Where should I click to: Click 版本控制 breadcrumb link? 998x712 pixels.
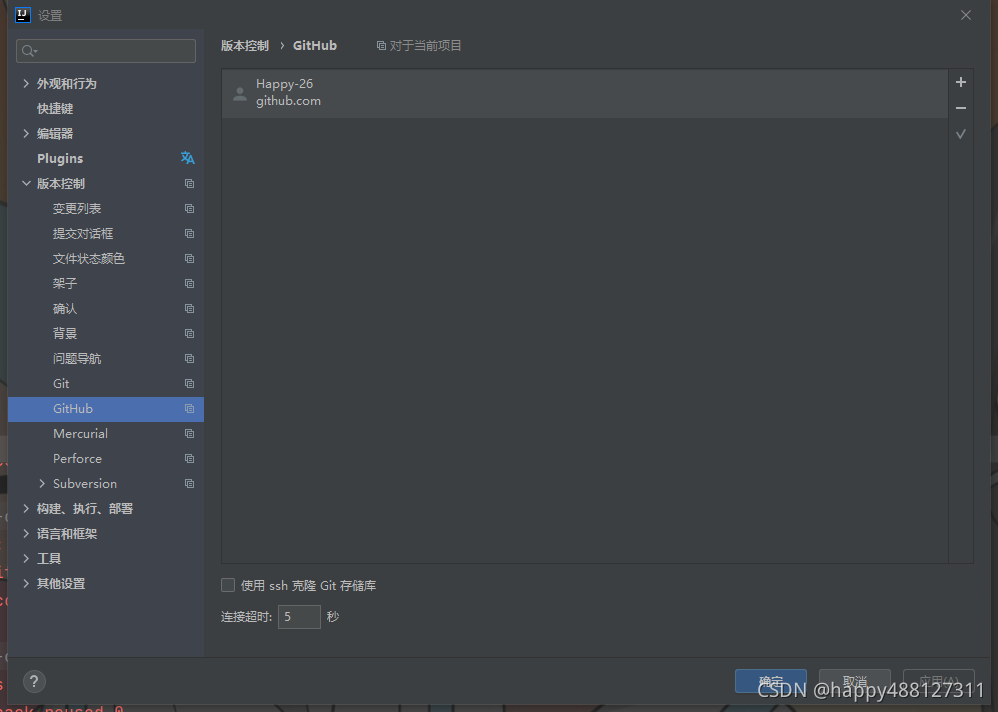pos(245,46)
